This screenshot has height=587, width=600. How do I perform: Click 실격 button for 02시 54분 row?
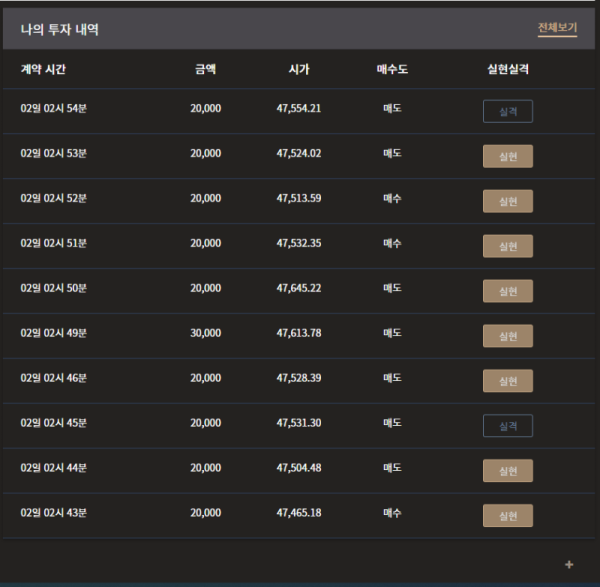508,111
